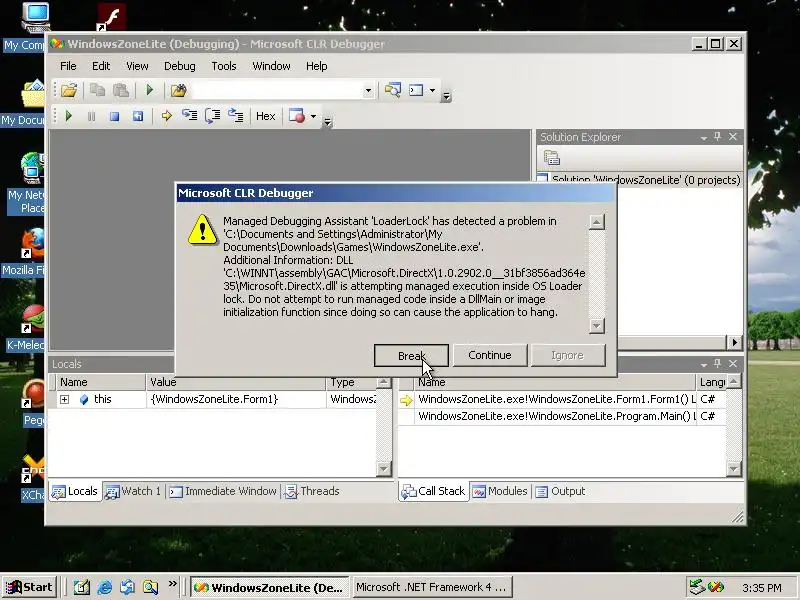
Task: Click the Step Over icon
Action: [x=212, y=116]
